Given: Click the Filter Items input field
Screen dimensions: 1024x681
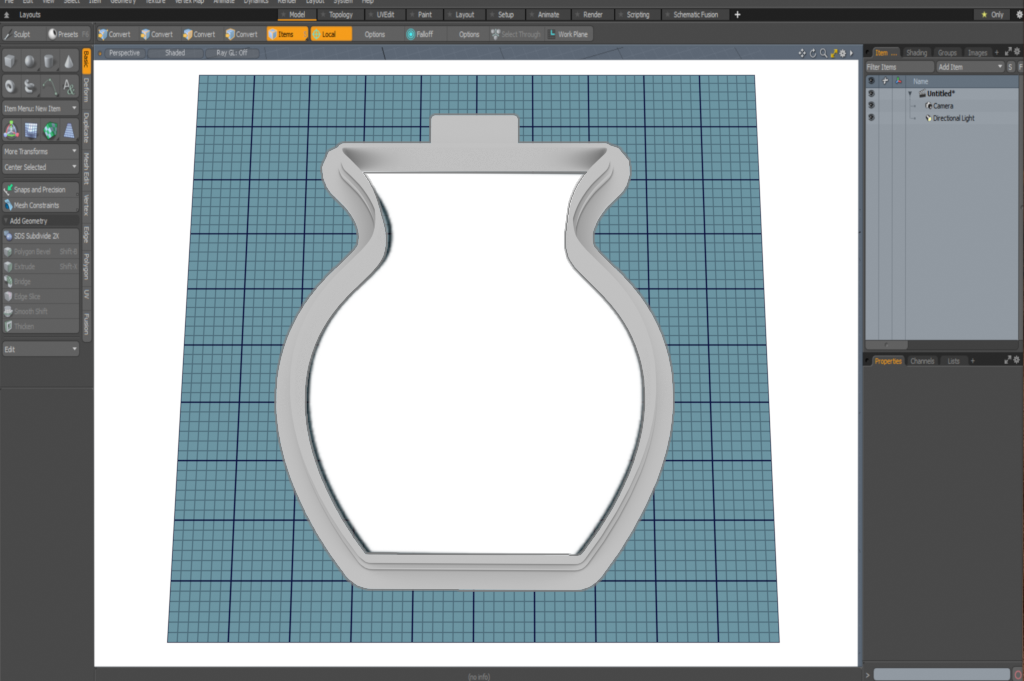Looking at the screenshot, I should [898, 66].
